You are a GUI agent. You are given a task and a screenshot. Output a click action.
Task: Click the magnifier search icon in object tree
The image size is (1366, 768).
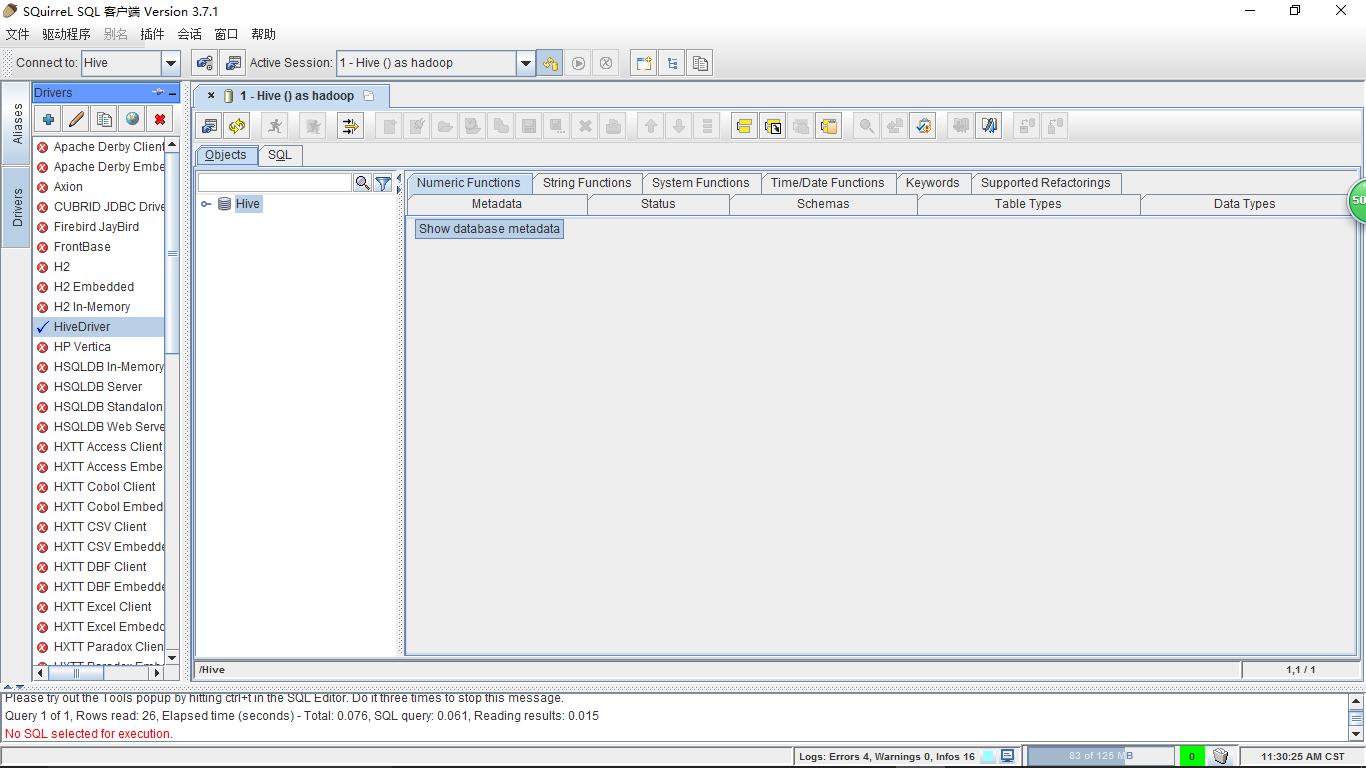tap(362, 183)
